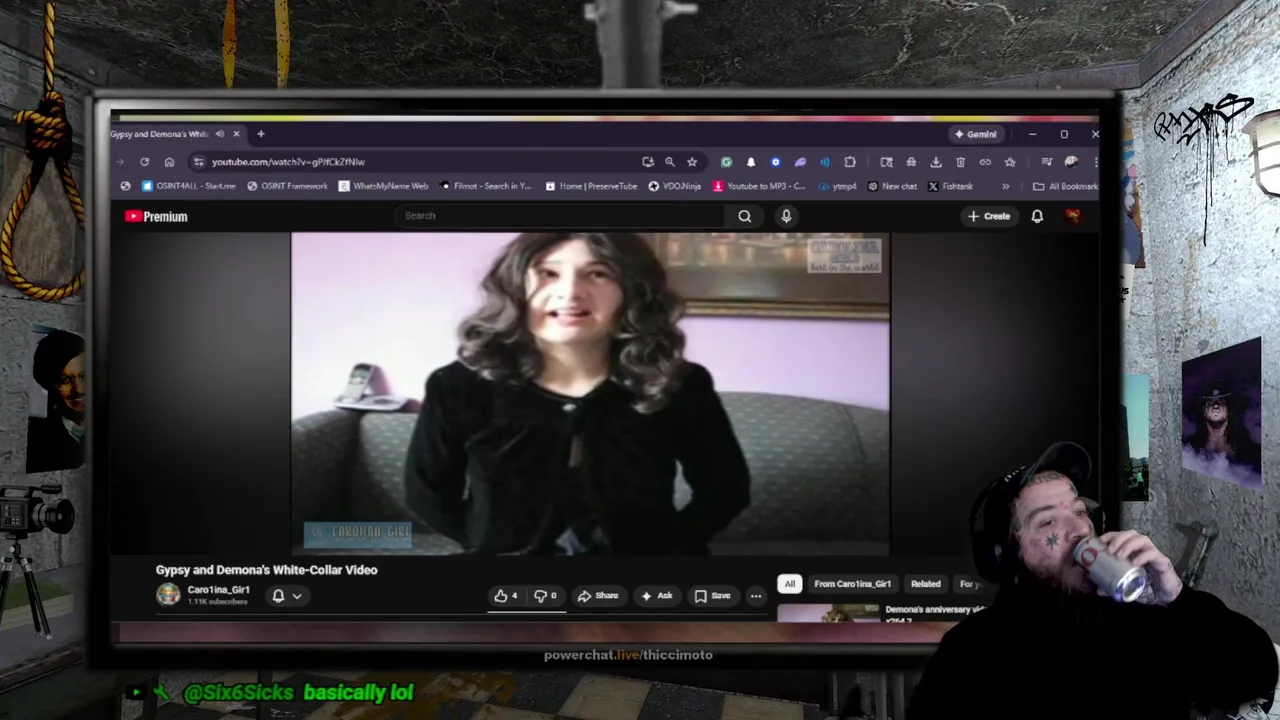Open the VDO.Ninja bookmark

tap(675, 186)
